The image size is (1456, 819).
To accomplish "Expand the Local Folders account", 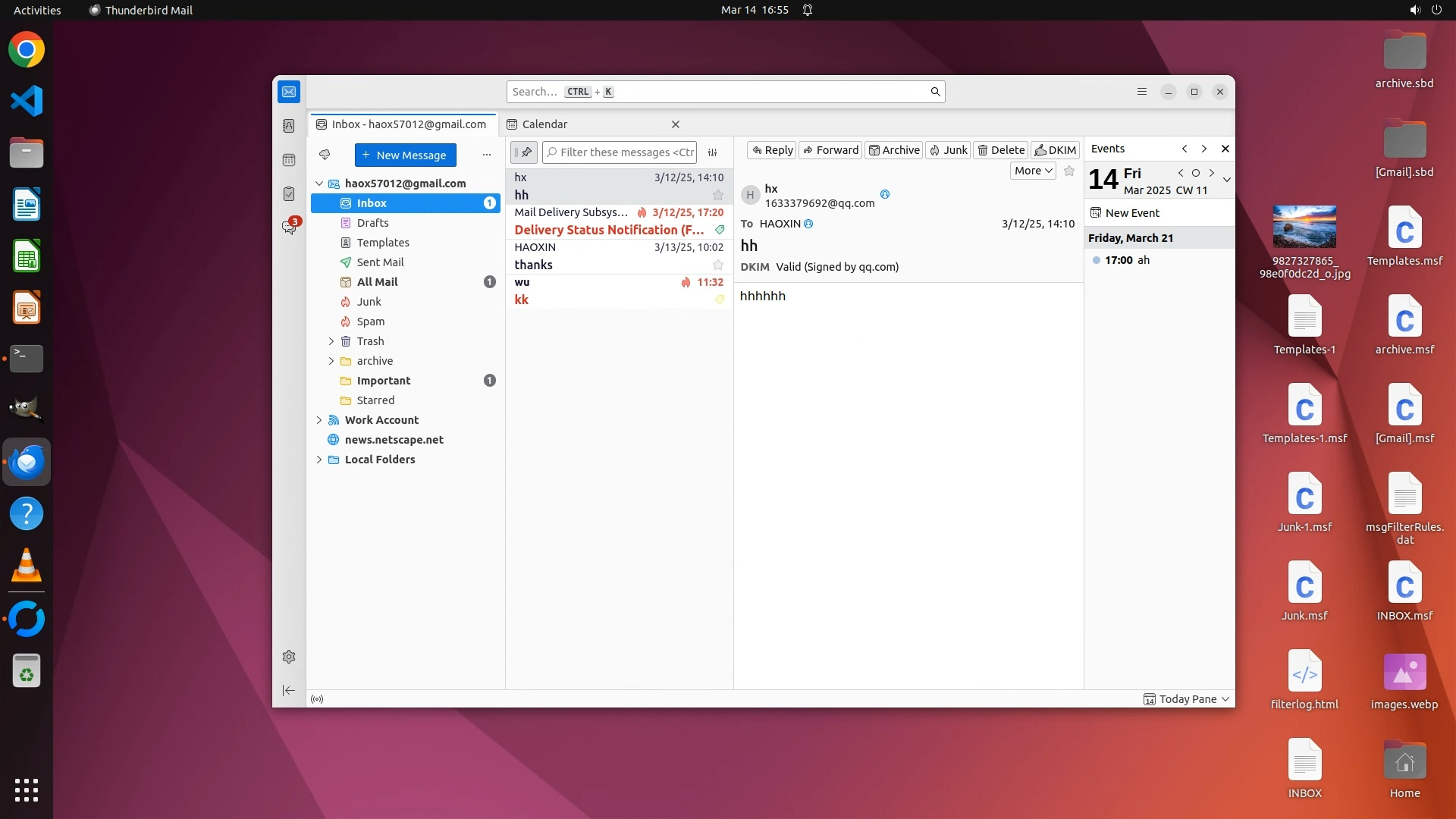I will tap(319, 460).
